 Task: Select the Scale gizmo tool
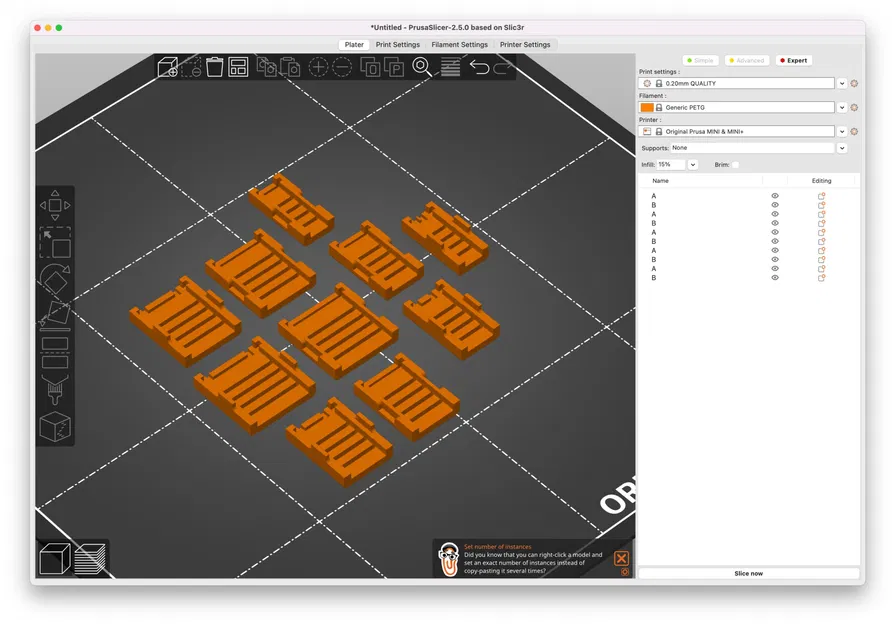click(55, 243)
